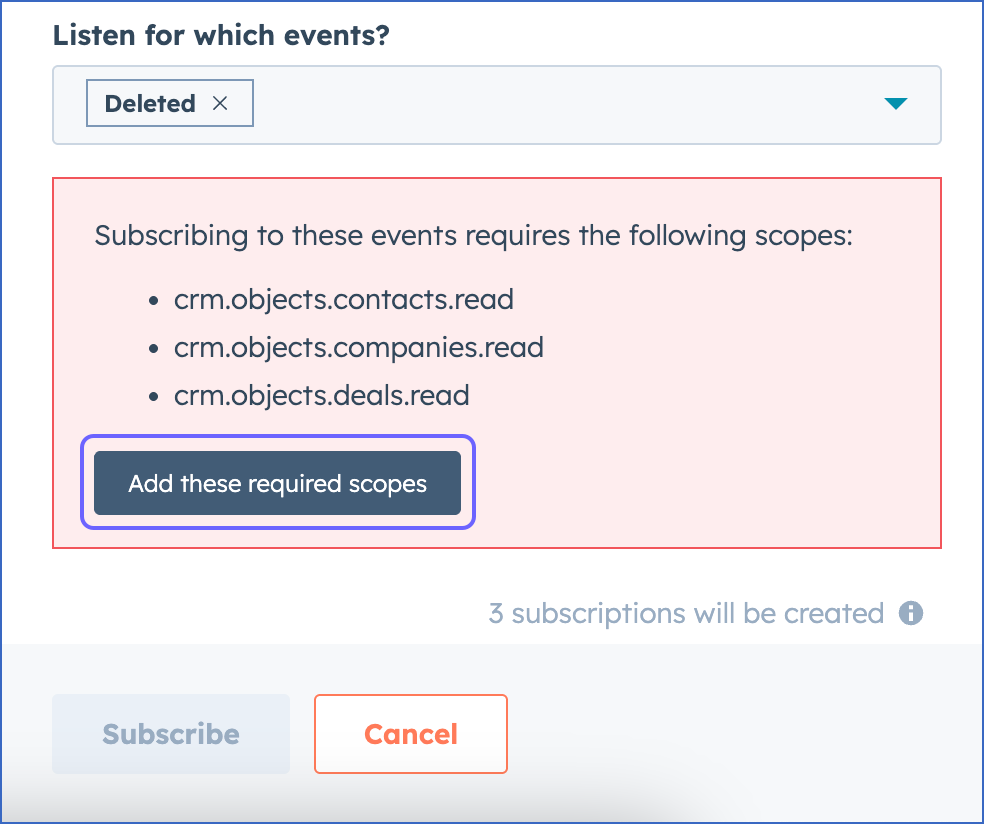The height and width of the screenshot is (824, 984).
Task: Click the "Listen for which events?" label
Action: click(221, 35)
